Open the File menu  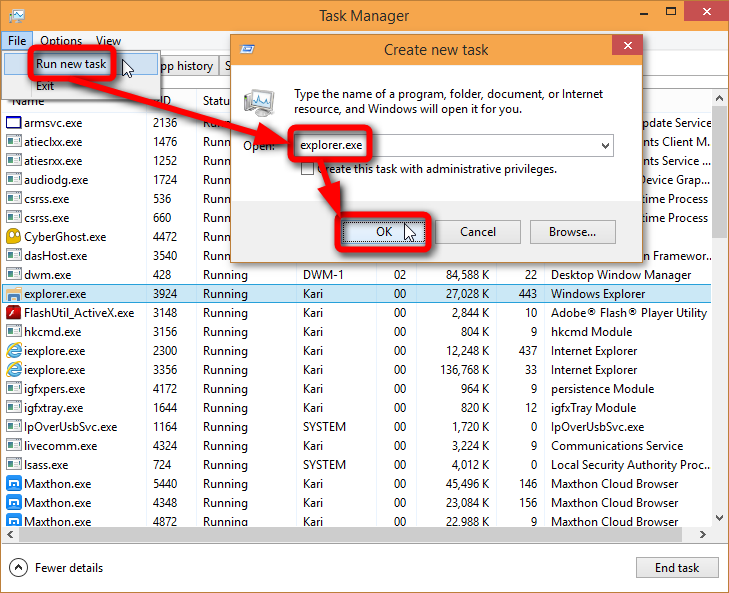[x=17, y=41]
